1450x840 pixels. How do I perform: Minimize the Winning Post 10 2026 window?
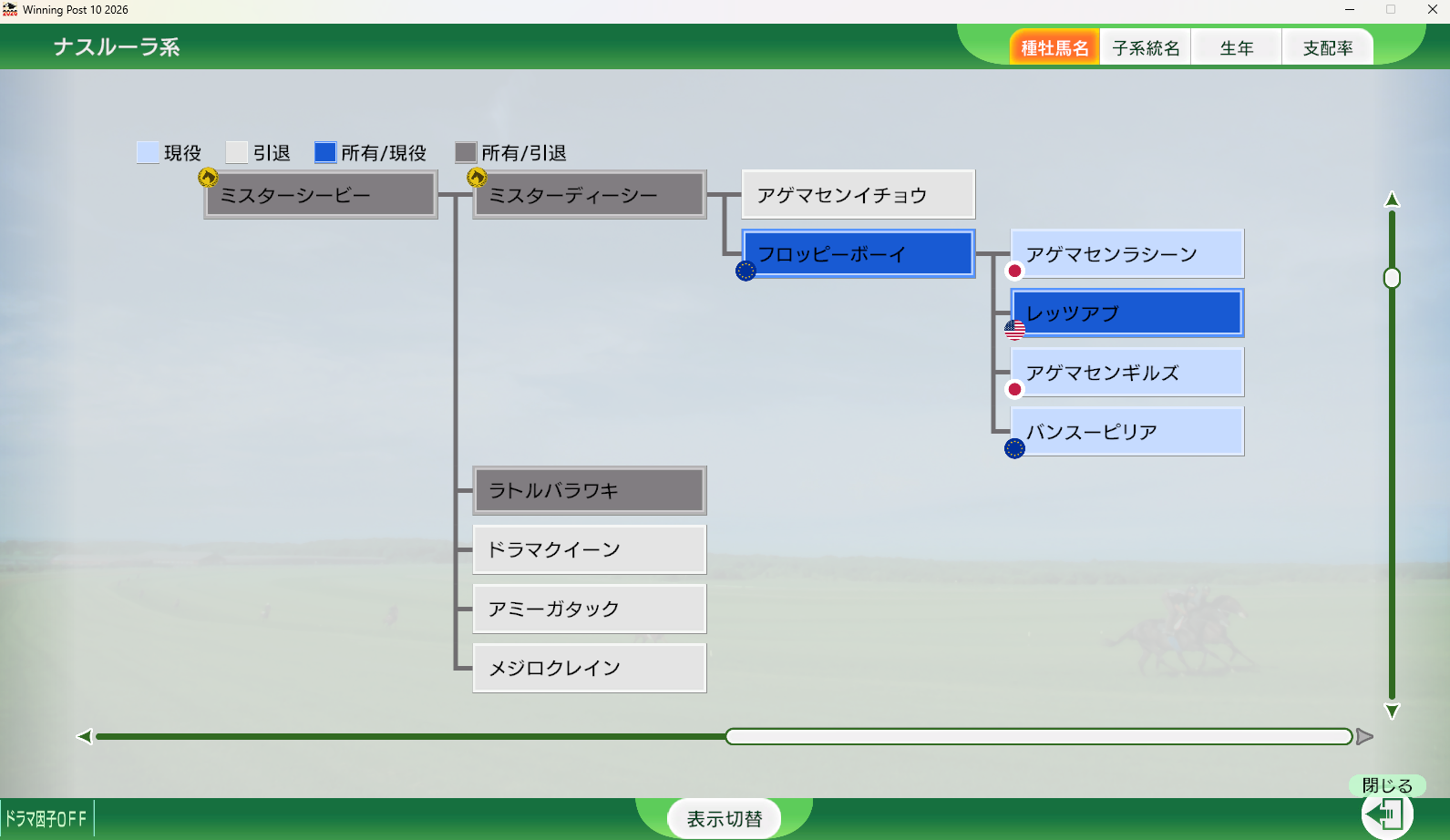click(x=1350, y=10)
